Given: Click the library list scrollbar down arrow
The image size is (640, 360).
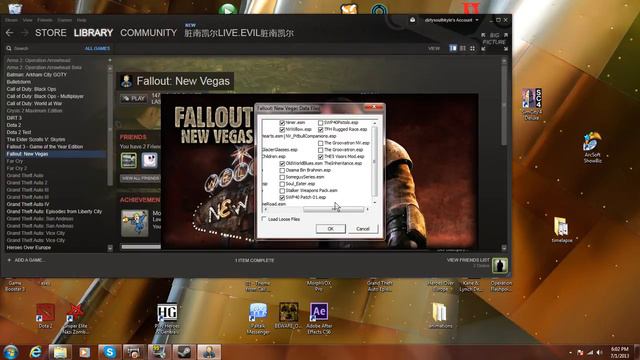Looking at the screenshot, I should click(x=110, y=248).
